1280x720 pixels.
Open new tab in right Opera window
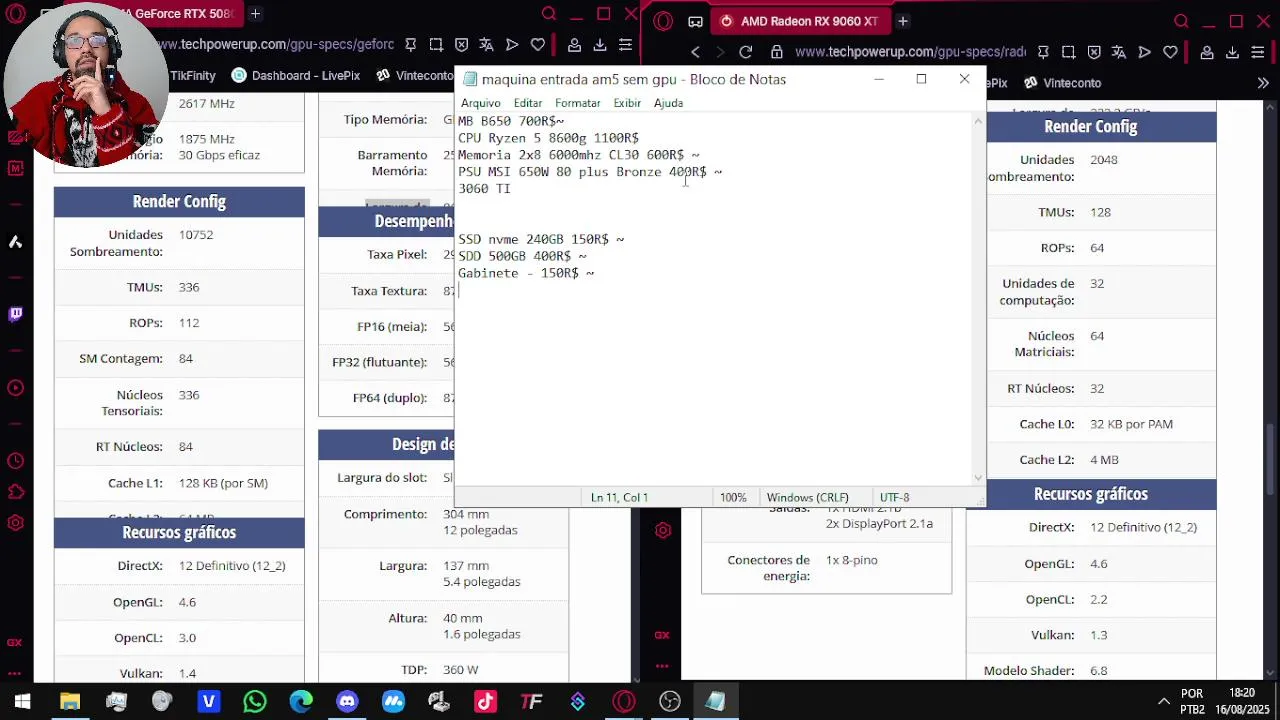(902, 21)
